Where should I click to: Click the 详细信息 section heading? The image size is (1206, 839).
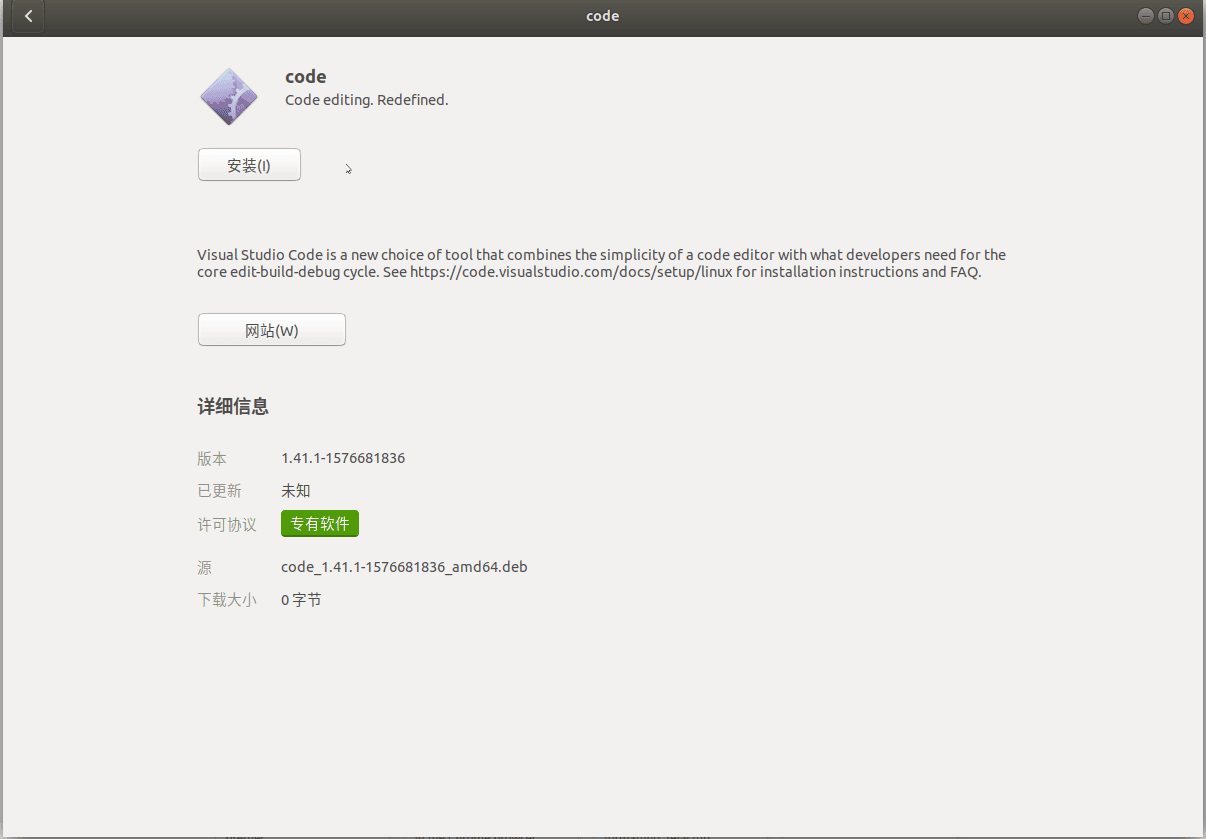(x=233, y=407)
